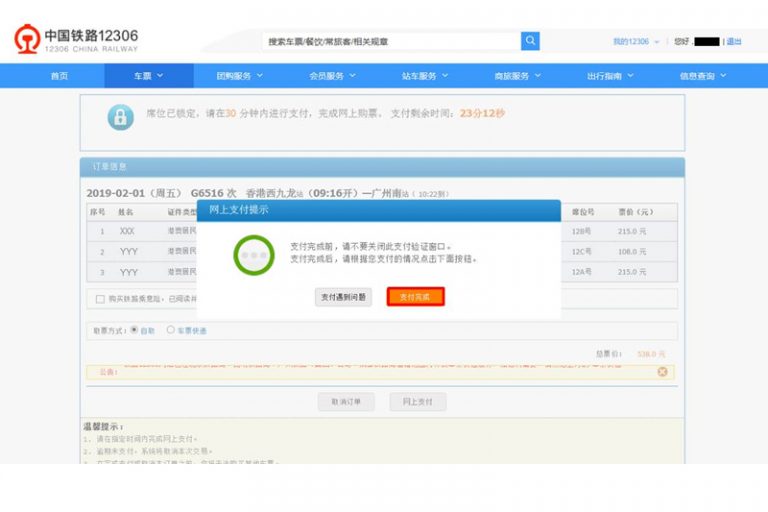Open the 出行指南 menu
The width and height of the screenshot is (768, 512).
point(610,76)
